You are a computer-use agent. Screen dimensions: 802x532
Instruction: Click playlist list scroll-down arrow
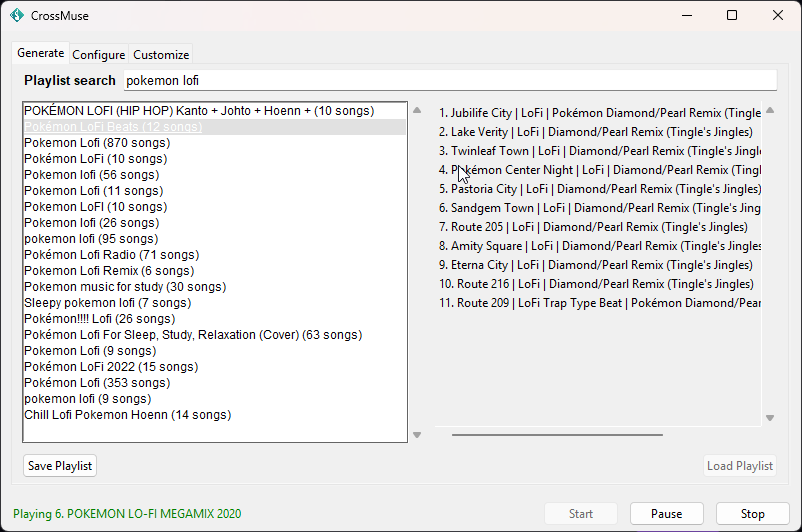pyautogui.click(x=417, y=435)
